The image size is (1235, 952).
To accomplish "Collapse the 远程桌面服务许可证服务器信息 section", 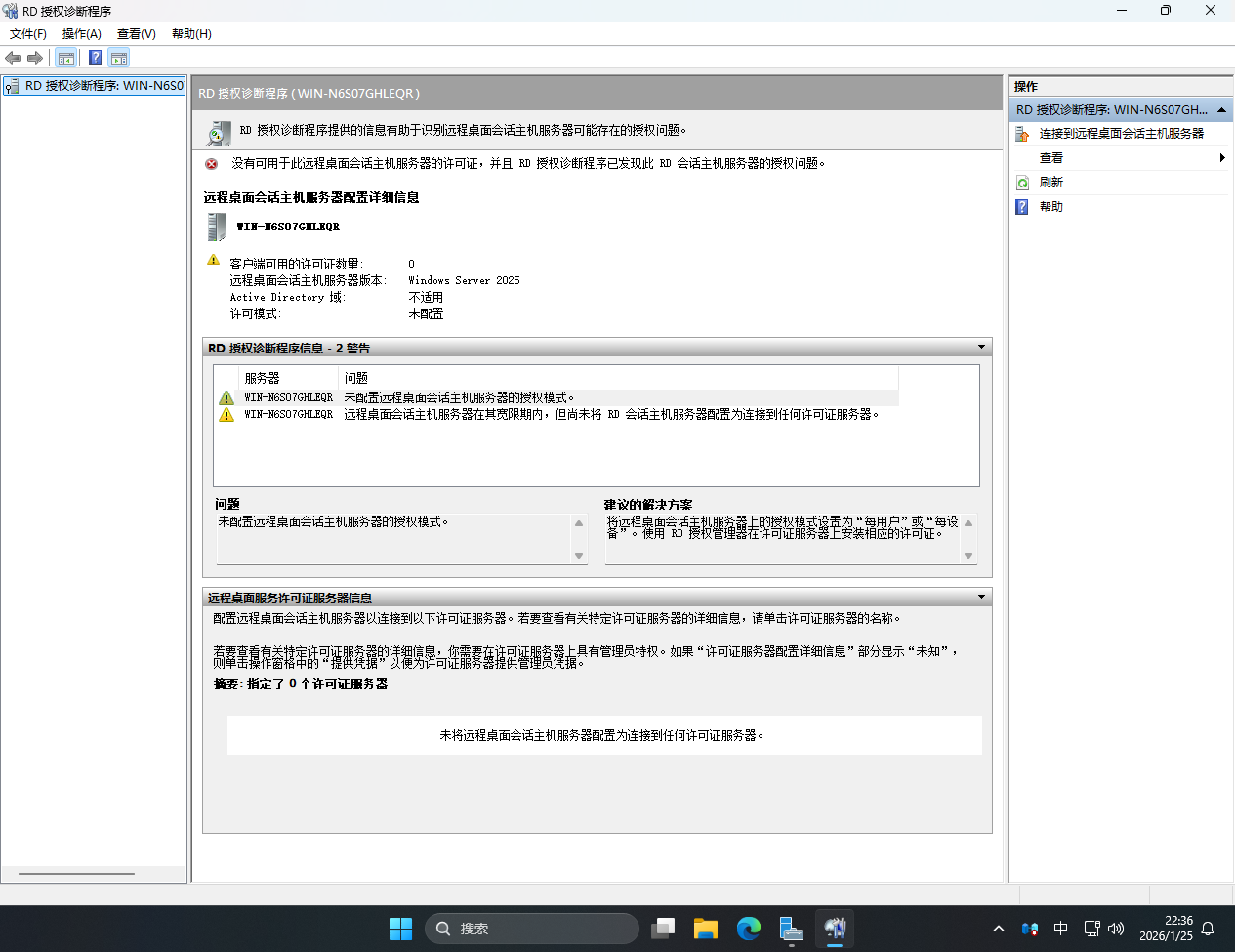I will 981,597.
